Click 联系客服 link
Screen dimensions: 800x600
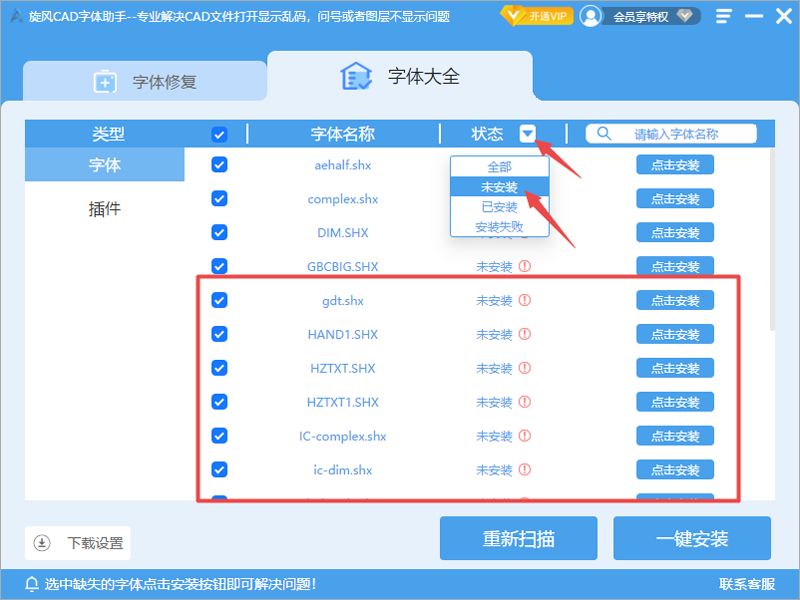tap(747, 584)
